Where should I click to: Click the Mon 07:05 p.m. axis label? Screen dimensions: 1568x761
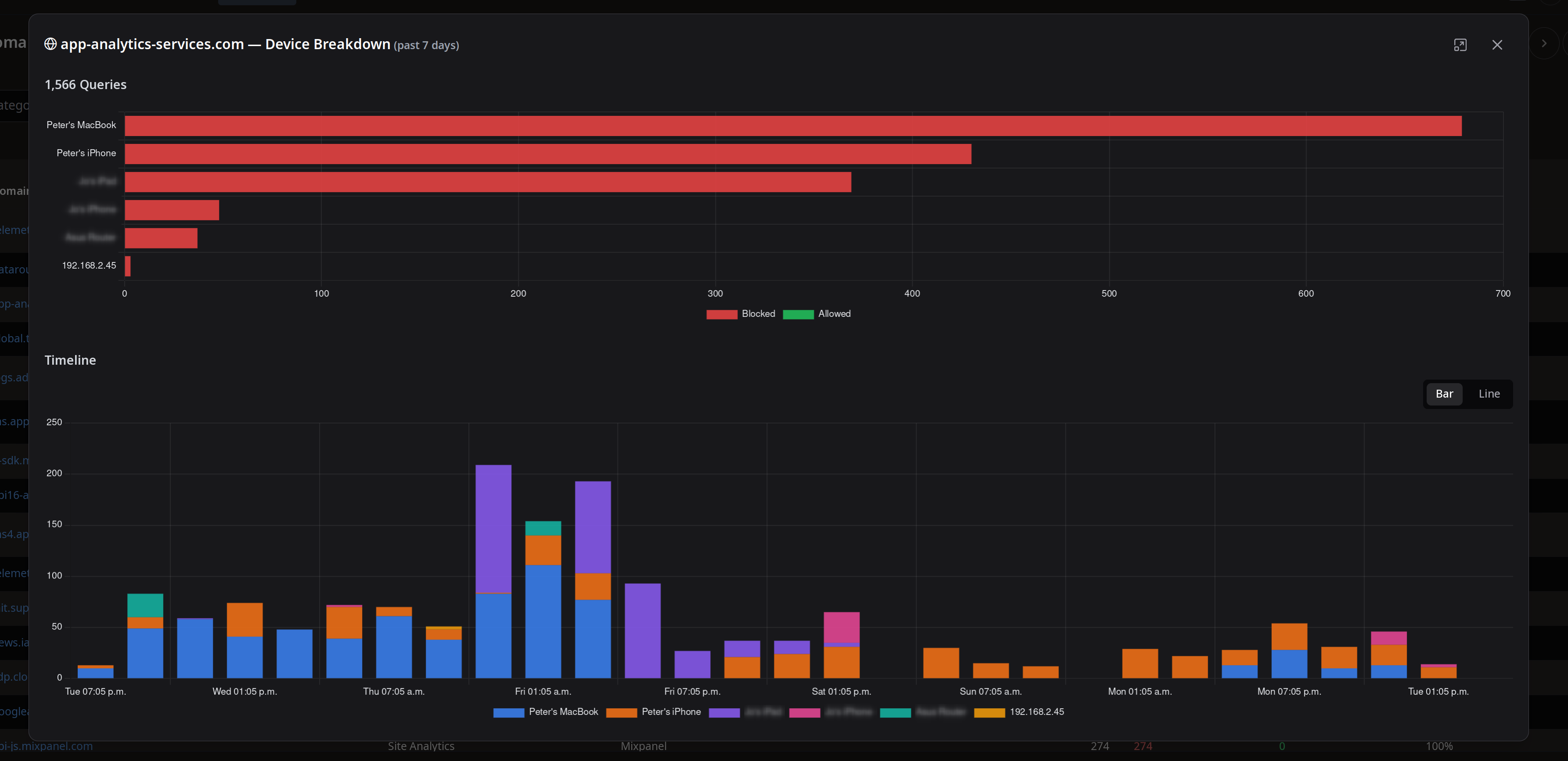point(1289,692)
